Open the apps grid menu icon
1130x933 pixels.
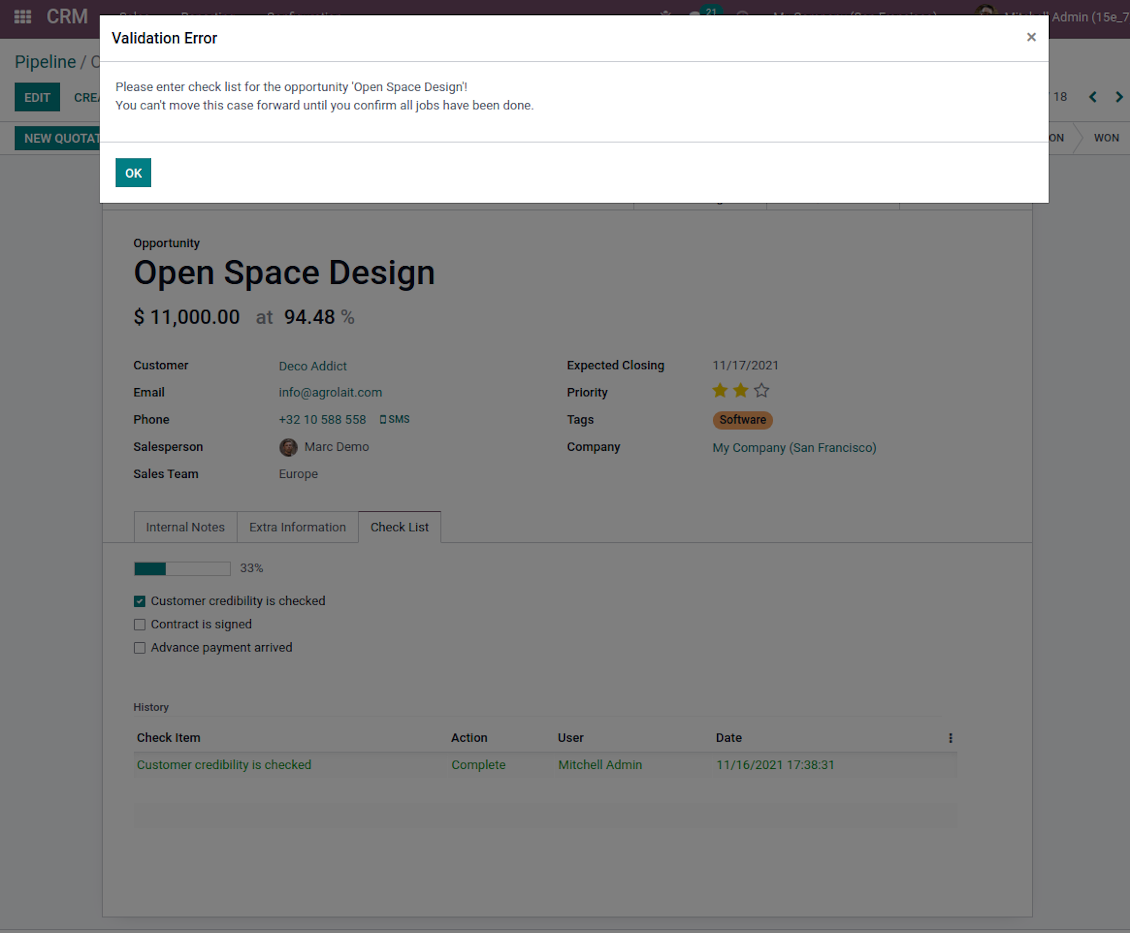[22, 17]
